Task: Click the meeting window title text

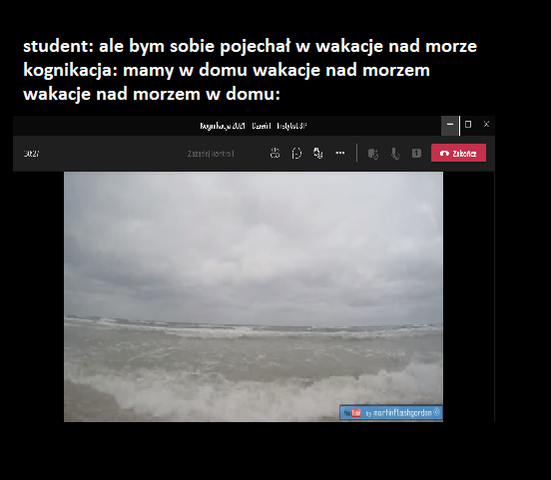Action: [253, 126]
